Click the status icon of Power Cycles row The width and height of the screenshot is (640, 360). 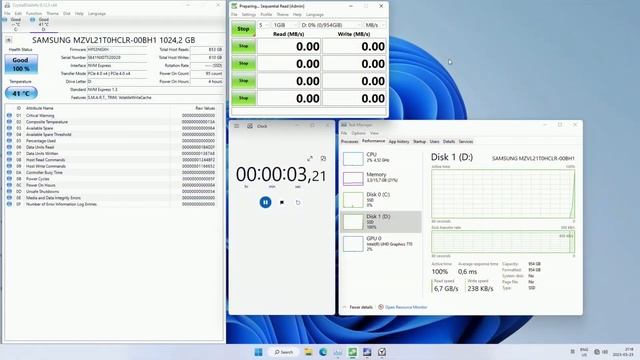(x=9, y=179)
